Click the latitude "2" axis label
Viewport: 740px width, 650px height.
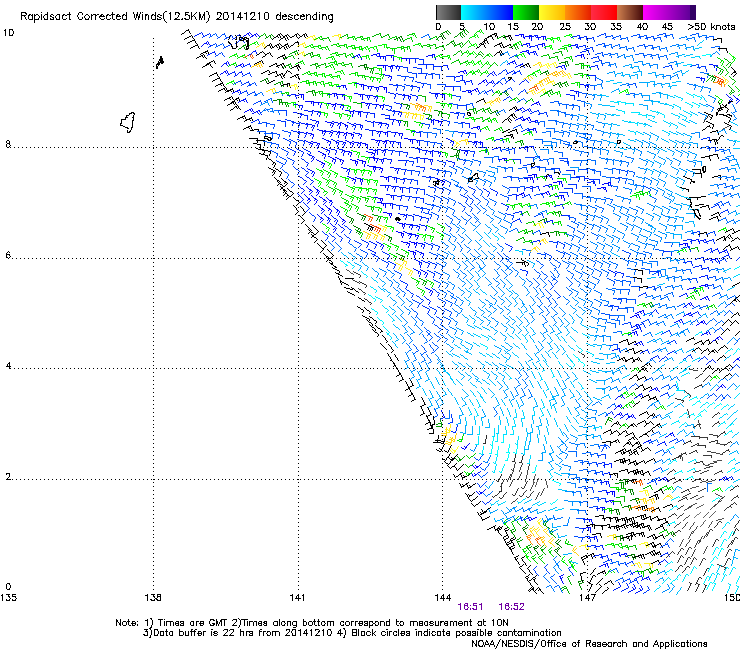(x=8, y=477)
